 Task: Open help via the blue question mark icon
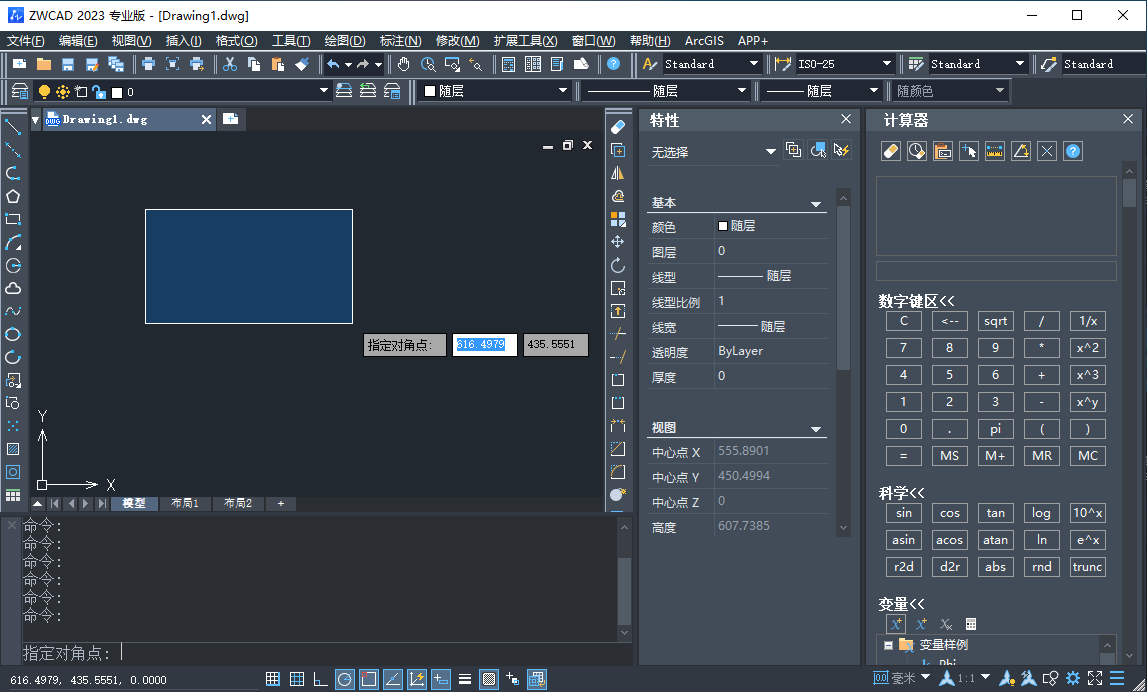(x=614, y=64)
